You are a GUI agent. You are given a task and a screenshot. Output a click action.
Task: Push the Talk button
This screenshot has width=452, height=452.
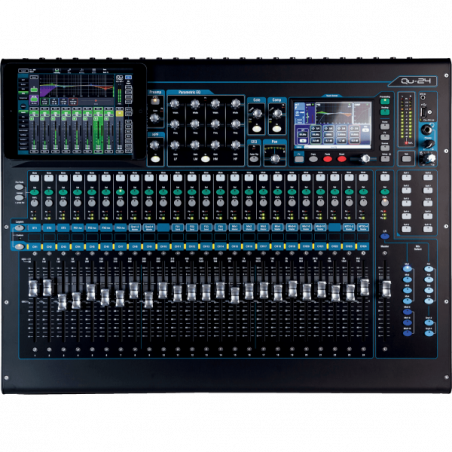[x=406, y=159]
